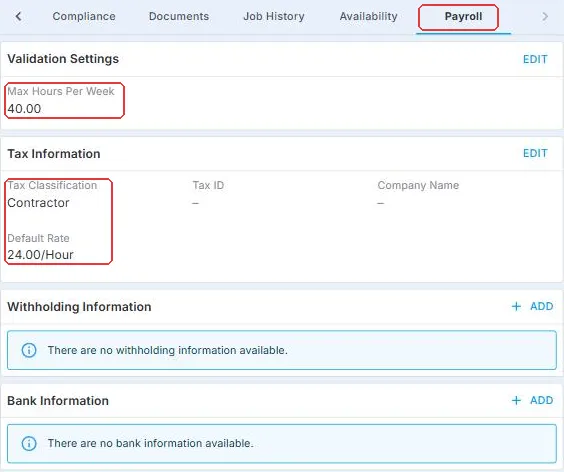Click the Company Name label
Image resolution: width=564 pixels, height=472 pixels.
pos(418,185)
